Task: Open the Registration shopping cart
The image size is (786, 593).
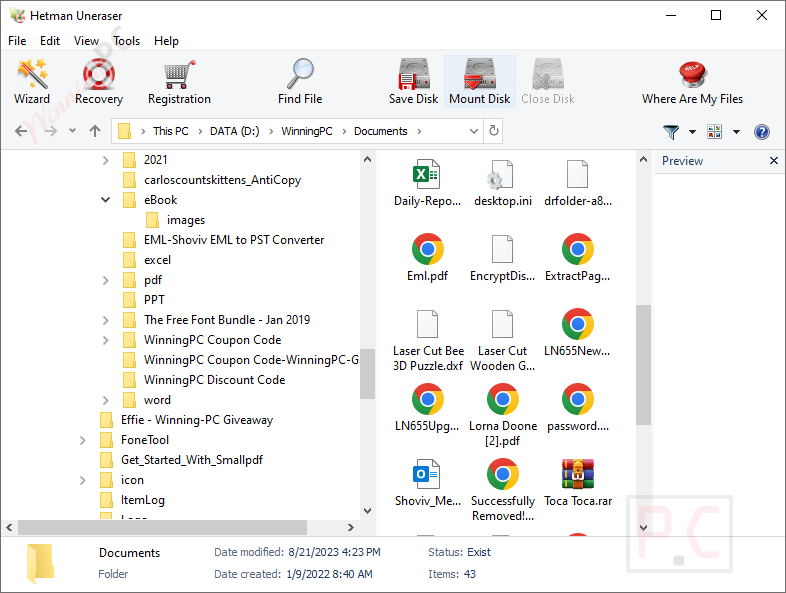Action: pyautogui.click(x=179, y=81)
